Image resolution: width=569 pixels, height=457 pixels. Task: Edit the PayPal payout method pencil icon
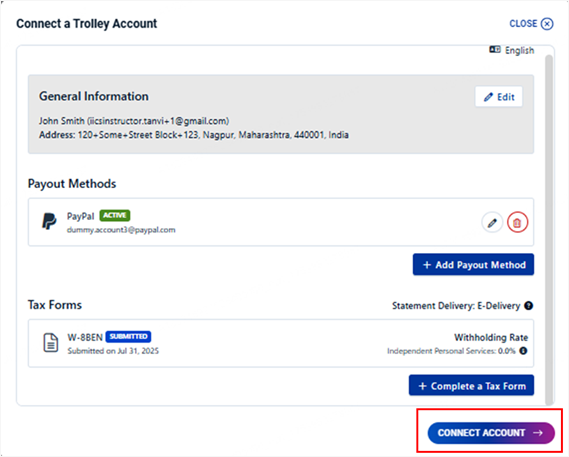tap(492, 223)
